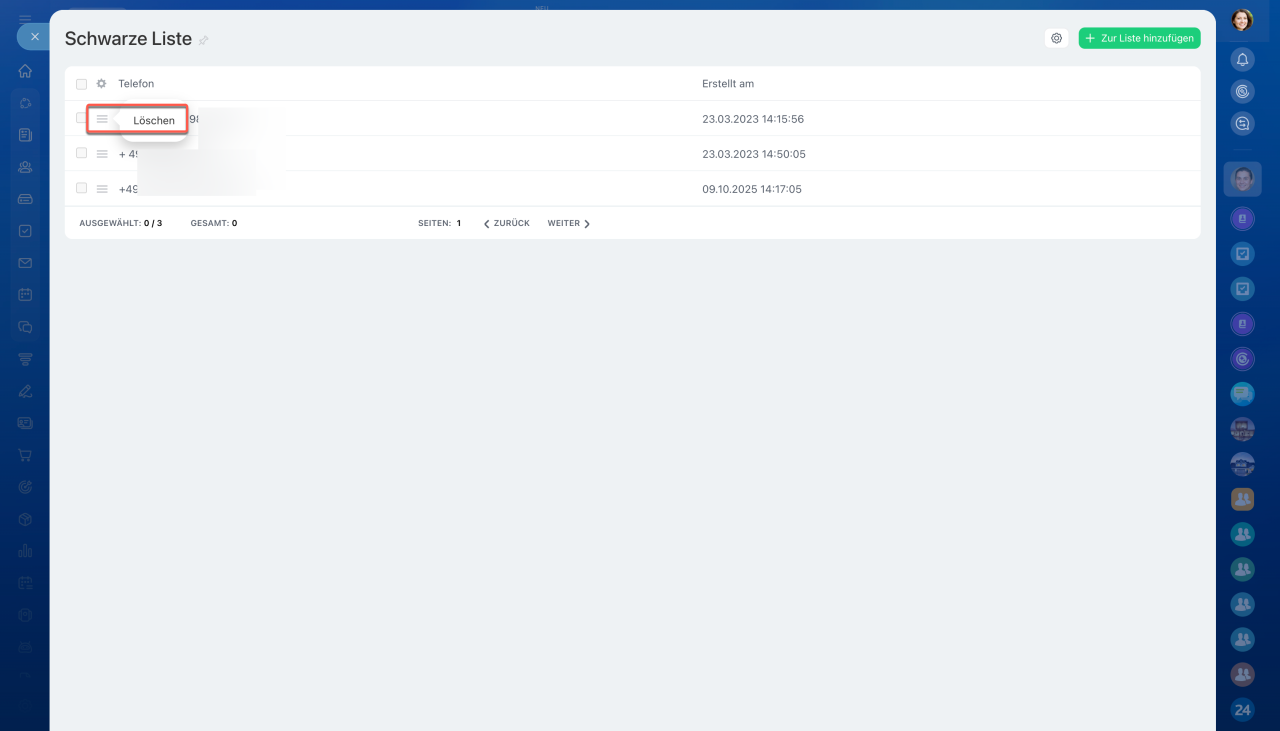Open user profile avatar at top right

(x=1242, y=20)
